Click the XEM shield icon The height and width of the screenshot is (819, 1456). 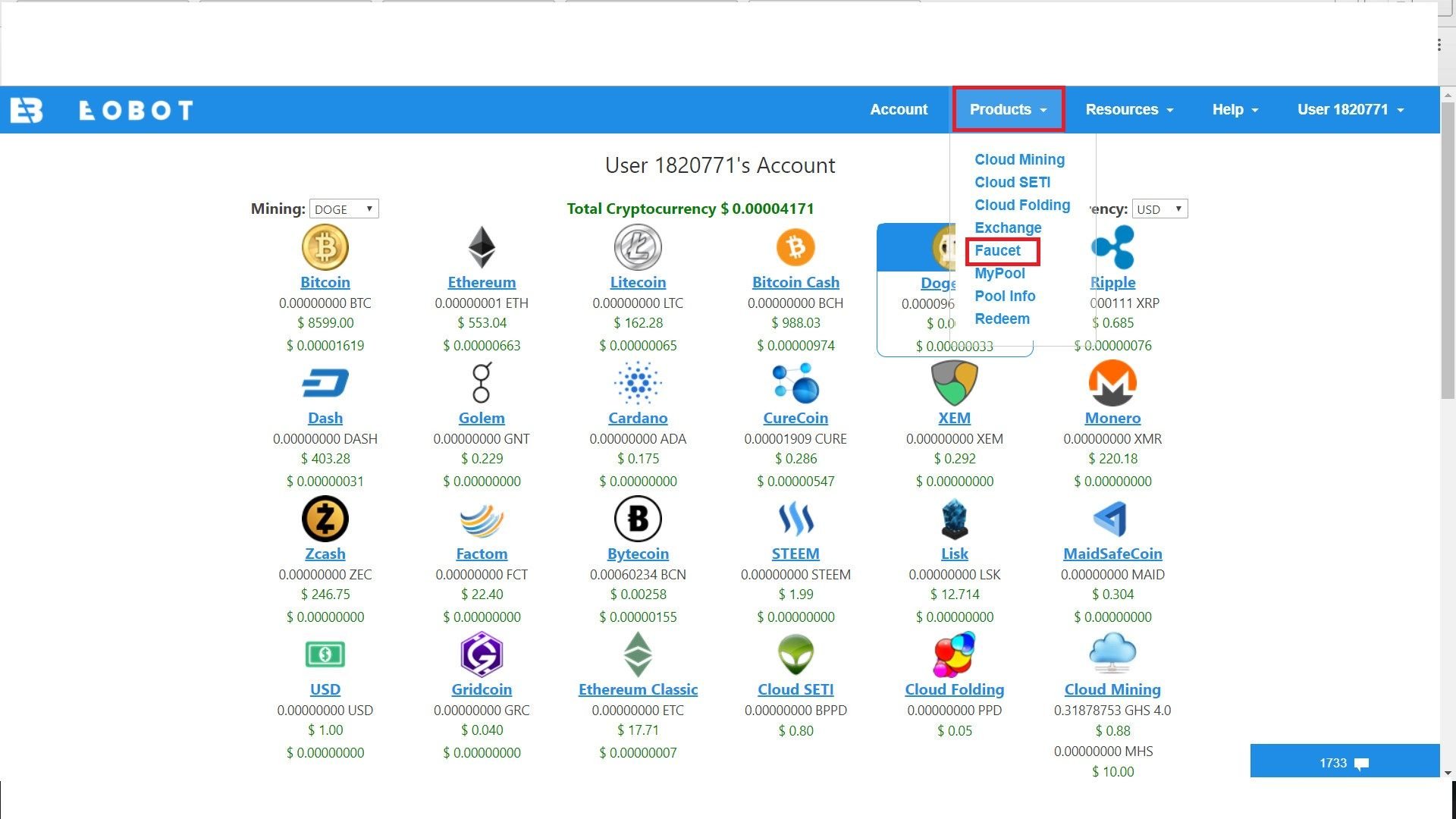click(x=954, y=383)
